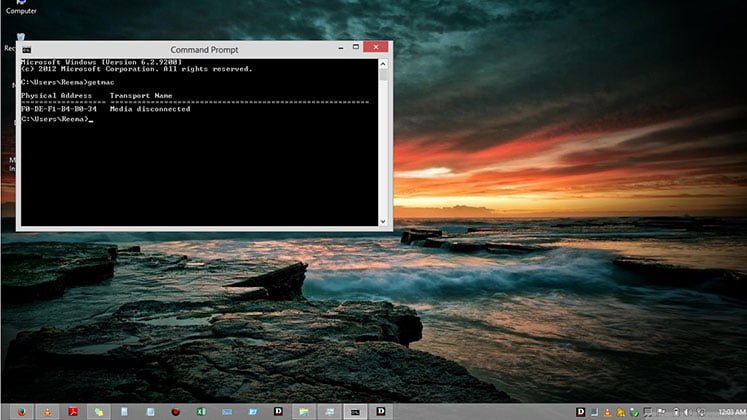Screen dimensions: 747x420
Task: Click the Command Prompt title bar text
Action: (205, 49)
